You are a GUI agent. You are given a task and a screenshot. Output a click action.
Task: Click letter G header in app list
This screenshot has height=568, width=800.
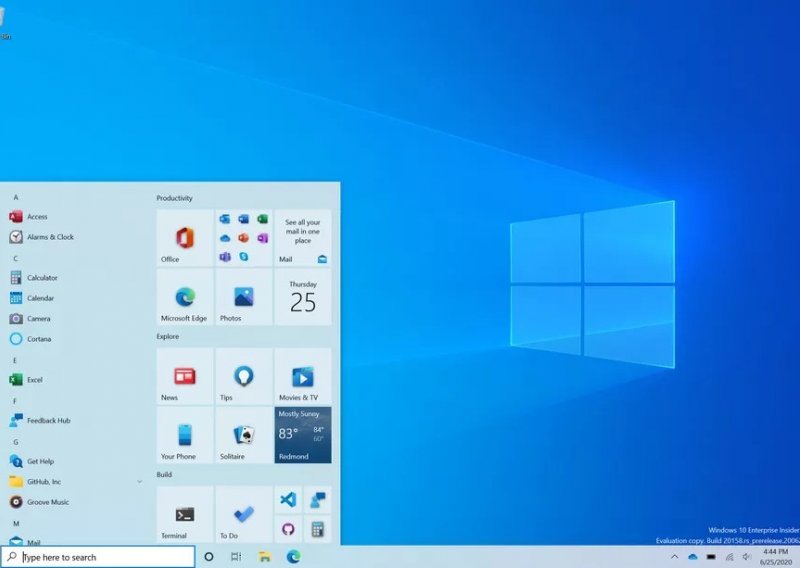click(16, 442)
